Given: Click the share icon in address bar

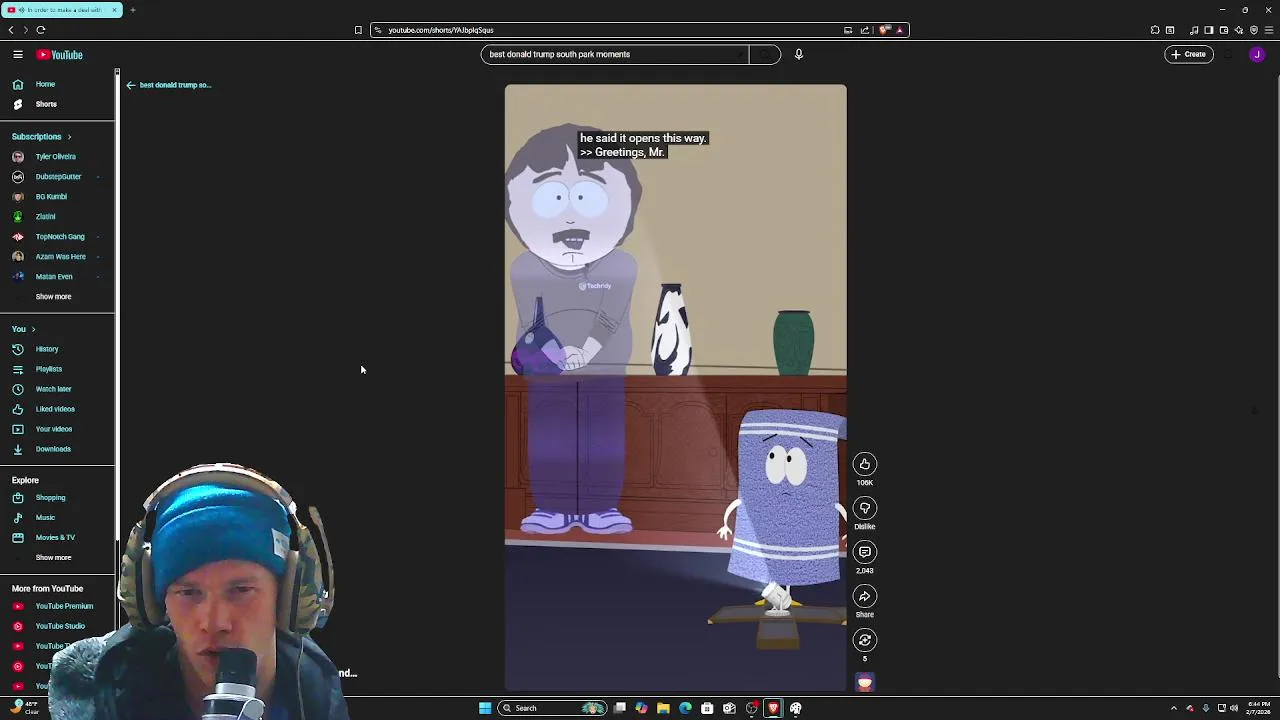Looking at the screenshot, I should [865, 30].
